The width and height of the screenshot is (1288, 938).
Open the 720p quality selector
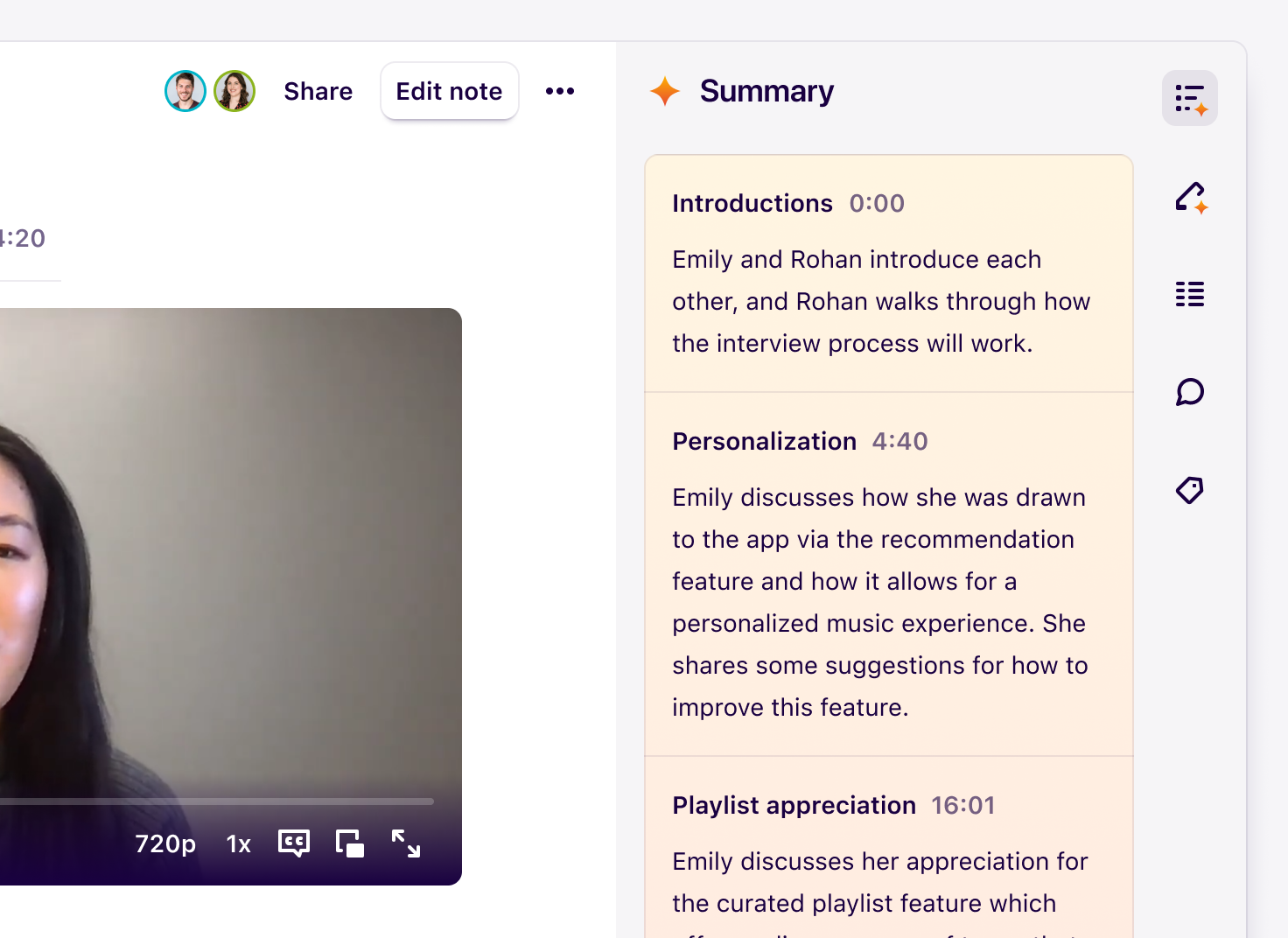click(x=165, y=843)
